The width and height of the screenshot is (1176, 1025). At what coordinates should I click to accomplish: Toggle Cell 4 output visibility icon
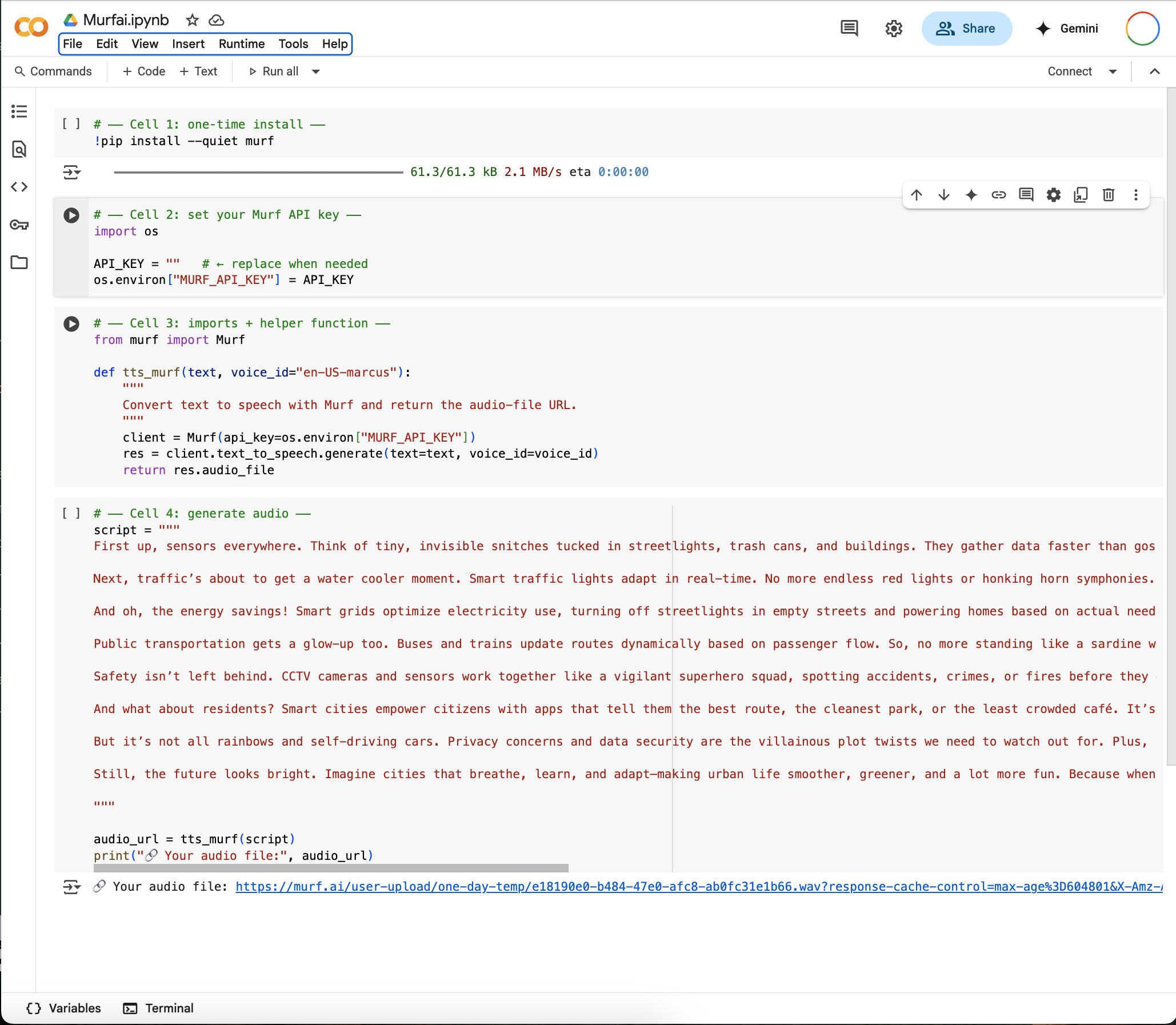tap(71, 887)
